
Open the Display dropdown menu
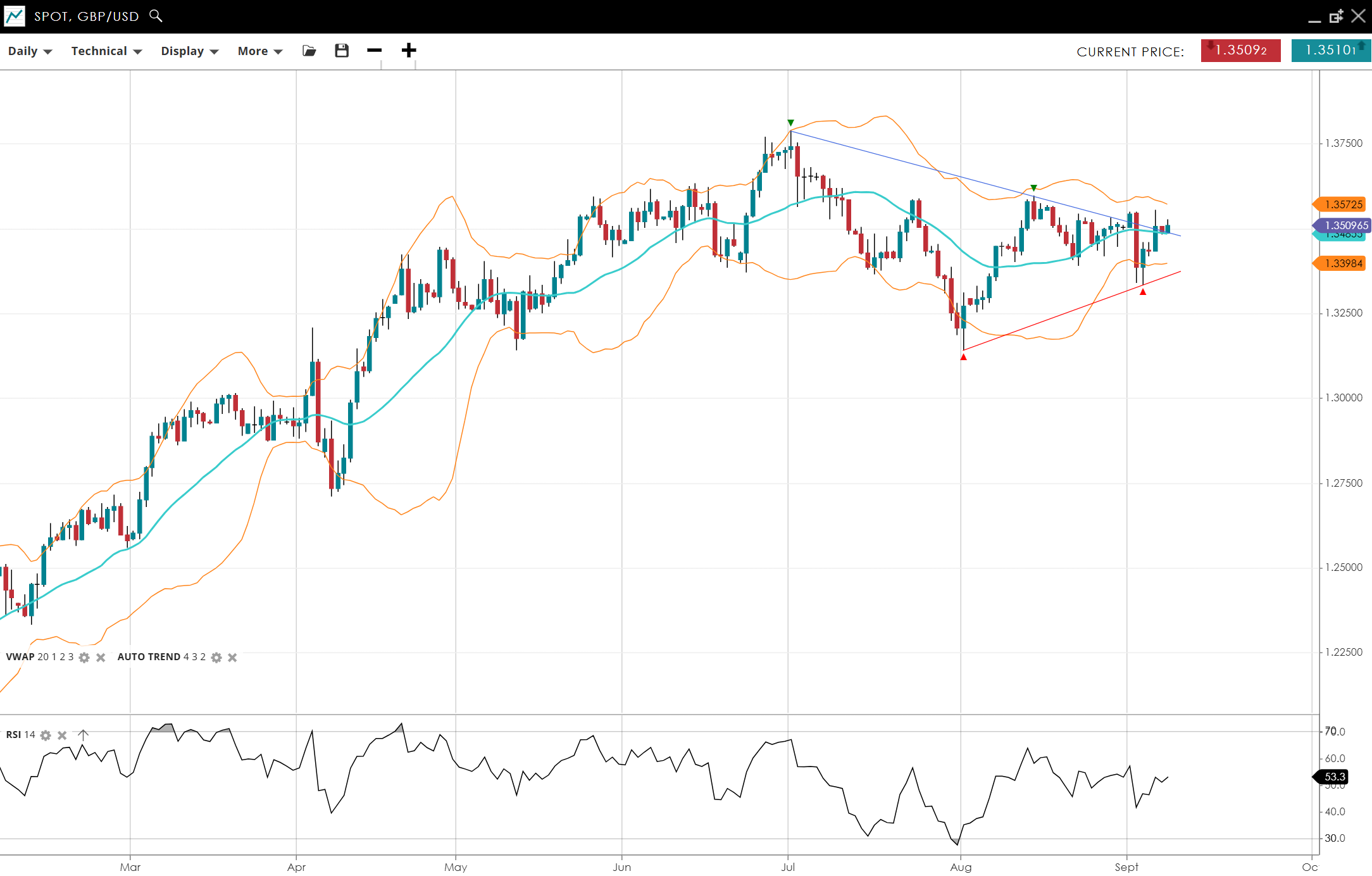point(189,51)
